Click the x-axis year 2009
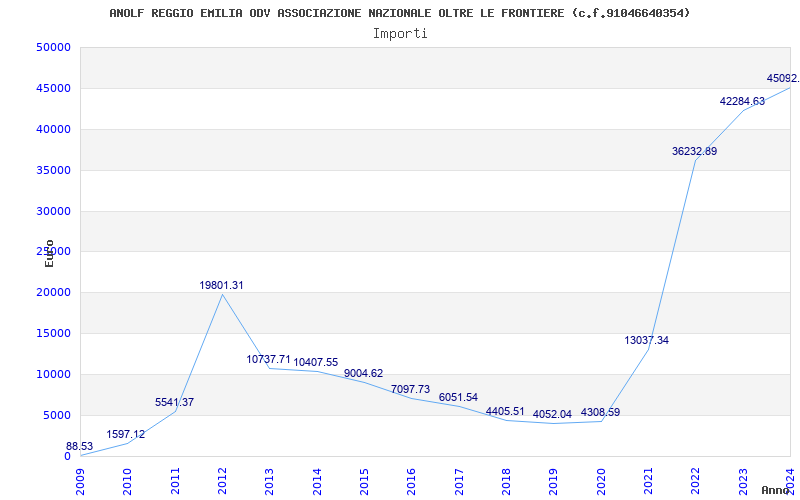The height and width of the screenshot is (500, 800). tap(80, 482)
